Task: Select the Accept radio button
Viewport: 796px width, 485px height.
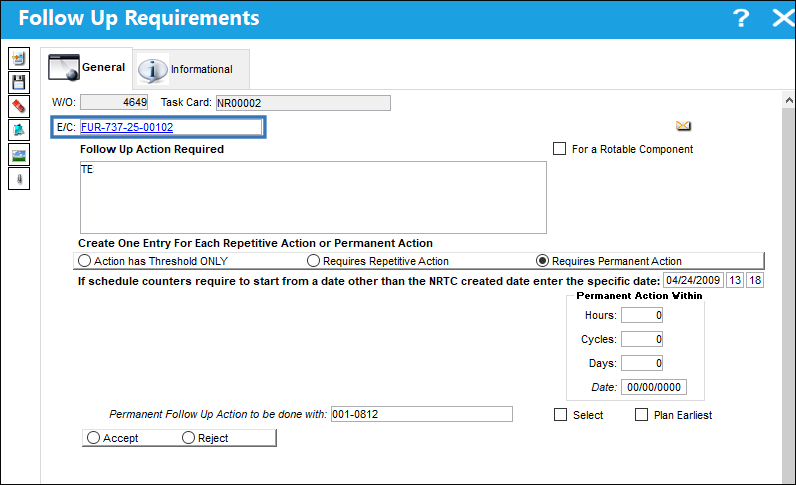Action: tap(93, 438)
